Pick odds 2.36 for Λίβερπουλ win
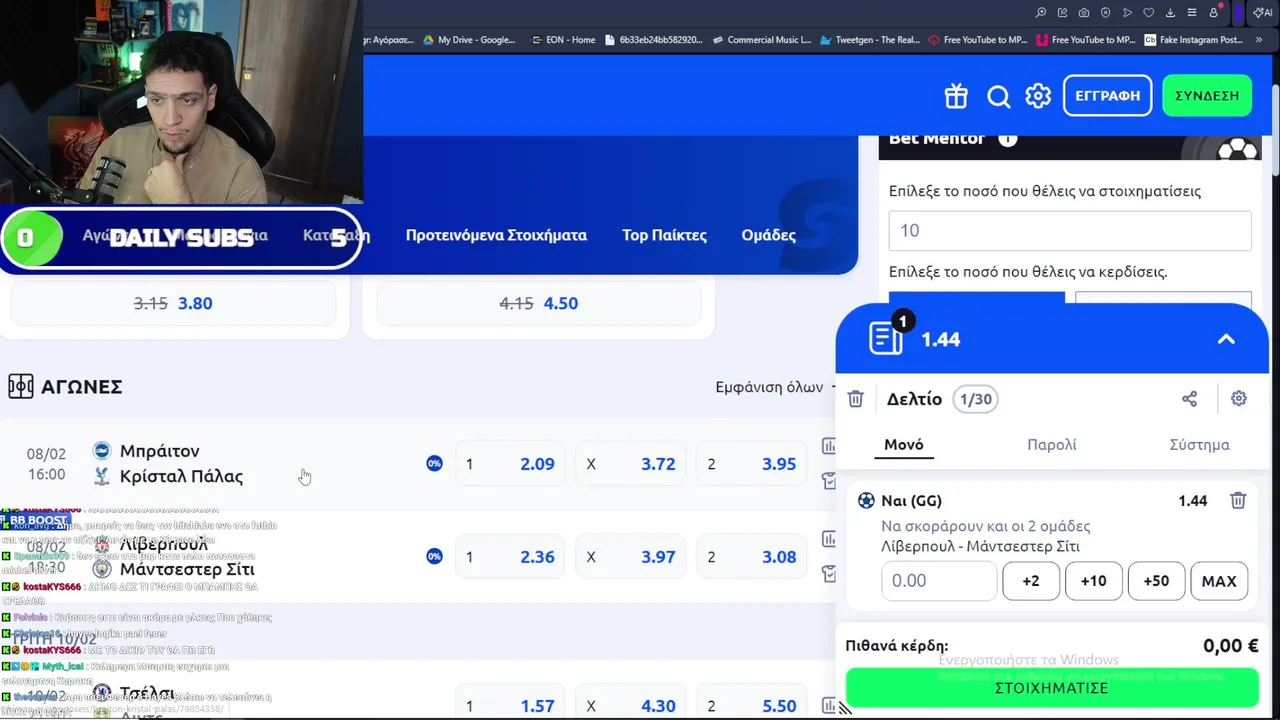This screenshot has width=1280, height=720. [x=511, y=557]
